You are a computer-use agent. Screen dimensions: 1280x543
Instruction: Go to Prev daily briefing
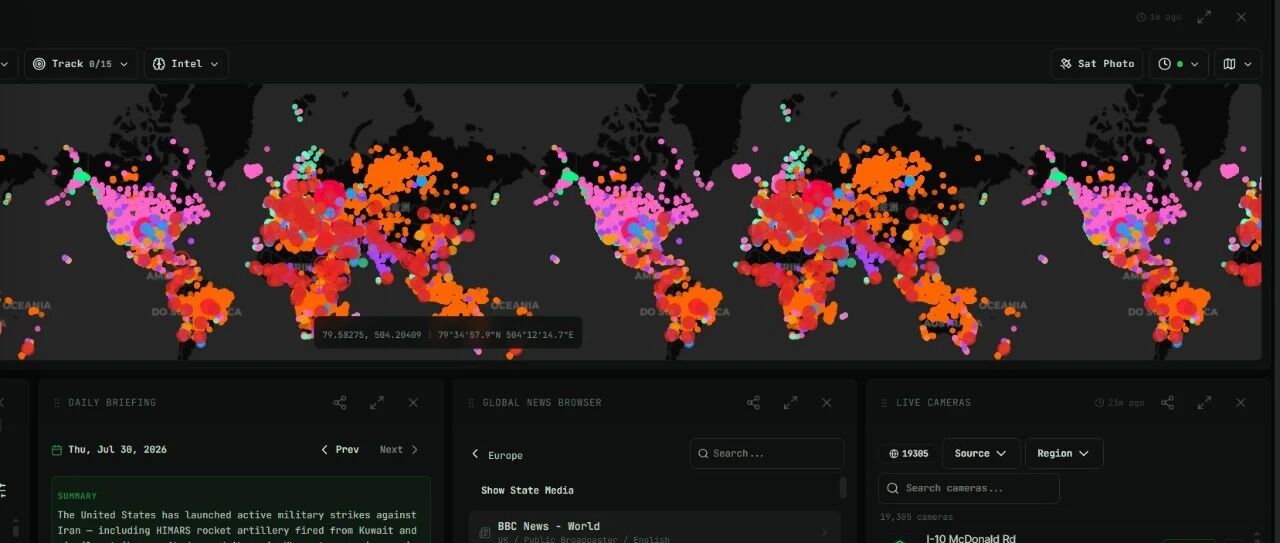[340, 450]
